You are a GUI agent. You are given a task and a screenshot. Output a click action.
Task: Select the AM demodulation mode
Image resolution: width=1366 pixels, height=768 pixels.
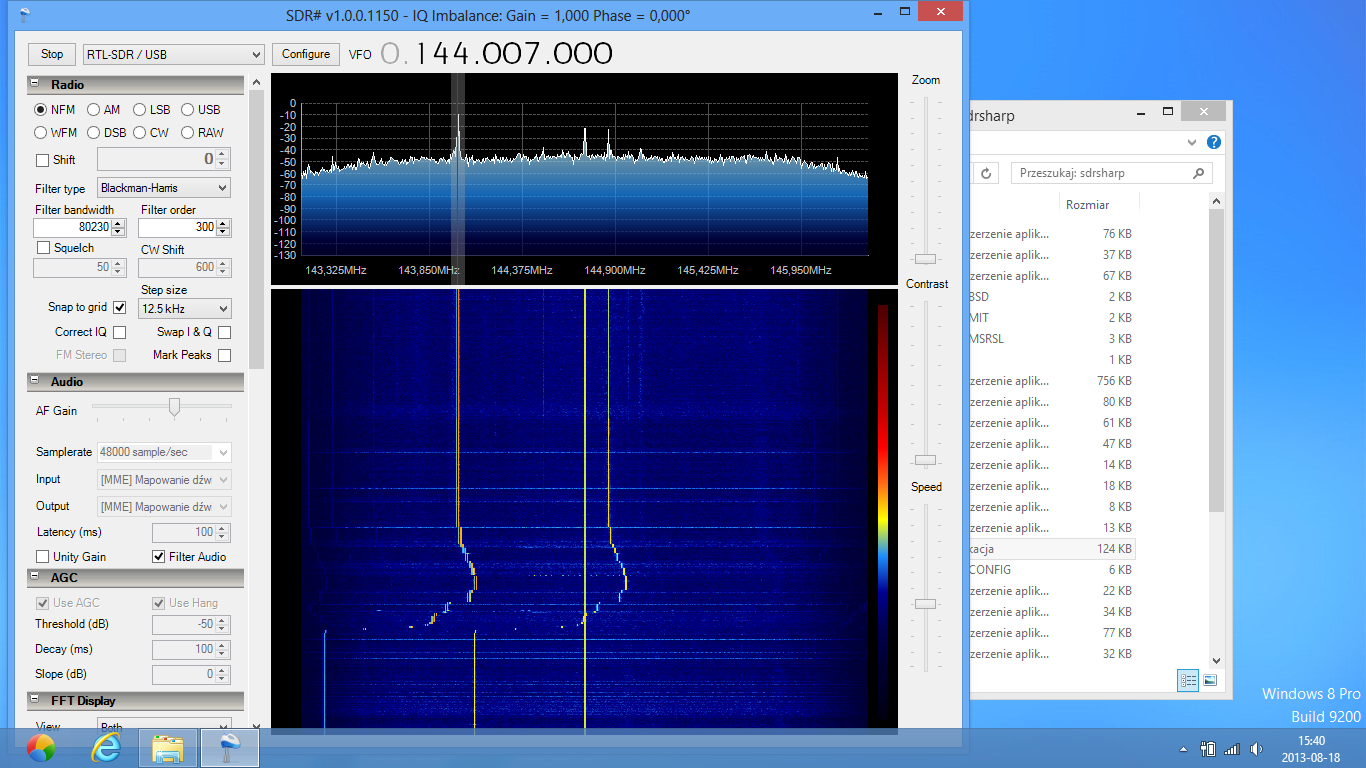[x=94, y=110]
